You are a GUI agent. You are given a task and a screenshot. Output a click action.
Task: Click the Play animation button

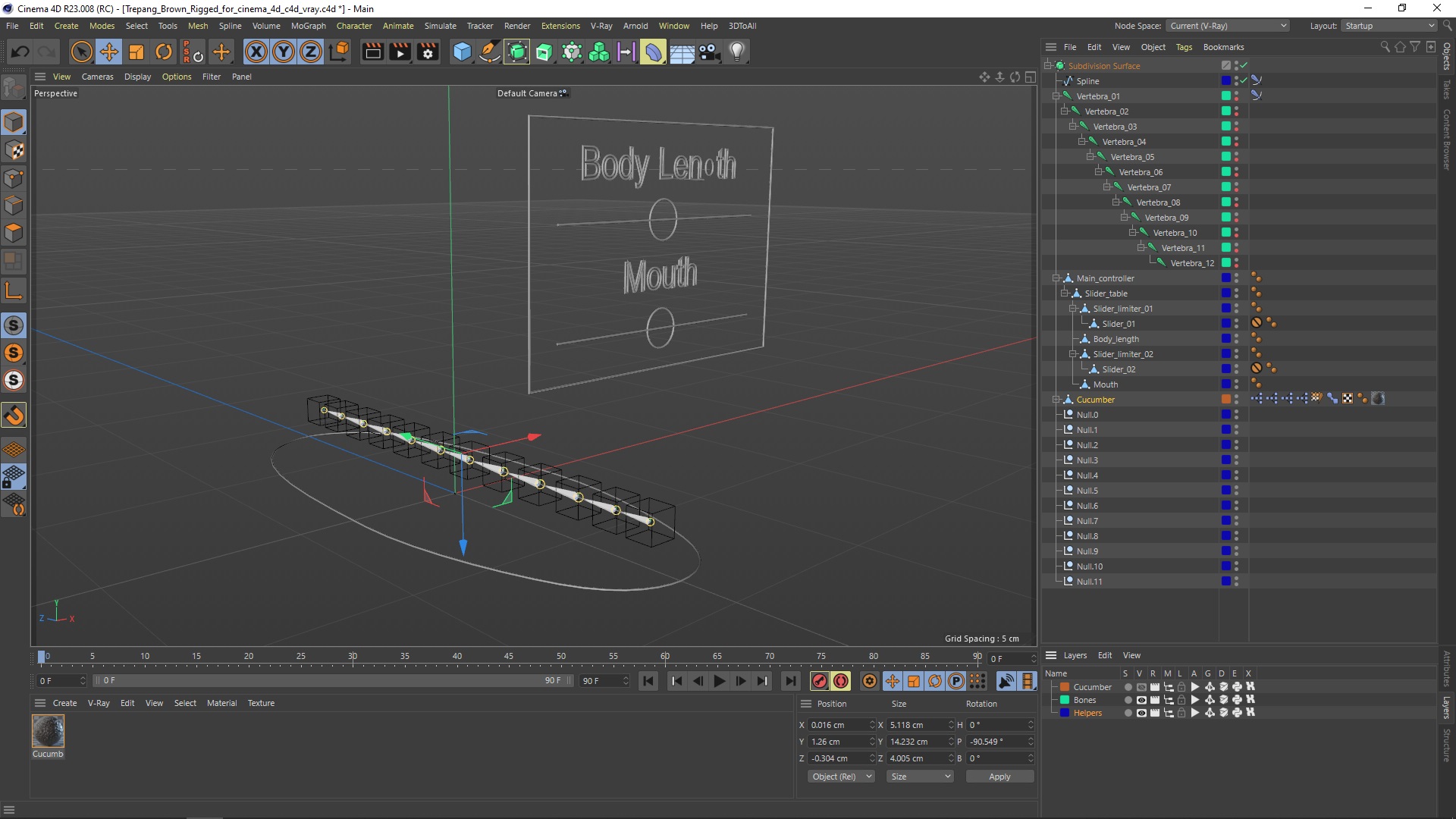click(719, 681)
